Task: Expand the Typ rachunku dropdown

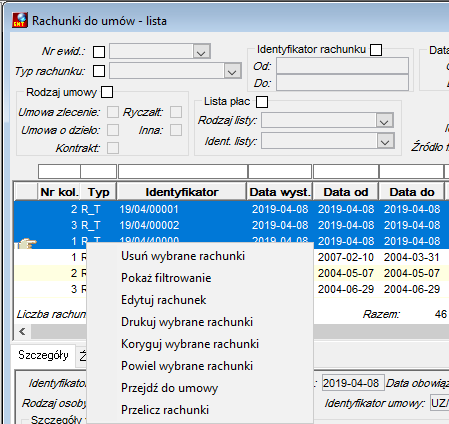Action: point(232,71)
